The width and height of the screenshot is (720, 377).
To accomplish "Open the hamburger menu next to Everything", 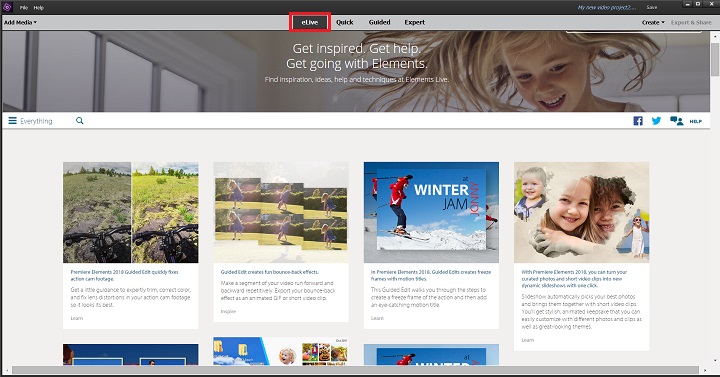I will pos(12,121).
